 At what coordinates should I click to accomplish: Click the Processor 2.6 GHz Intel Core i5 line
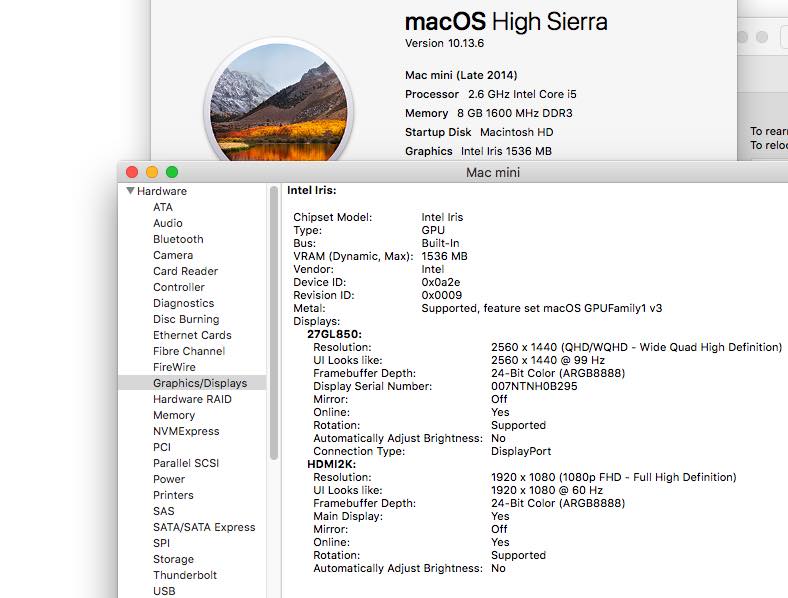click(491, 94)
